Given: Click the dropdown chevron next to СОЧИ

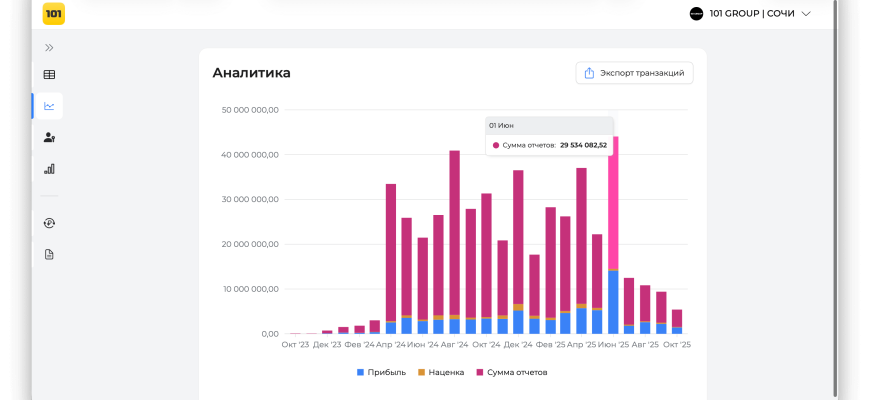Looking at the screenshot, I should [806, 14].
